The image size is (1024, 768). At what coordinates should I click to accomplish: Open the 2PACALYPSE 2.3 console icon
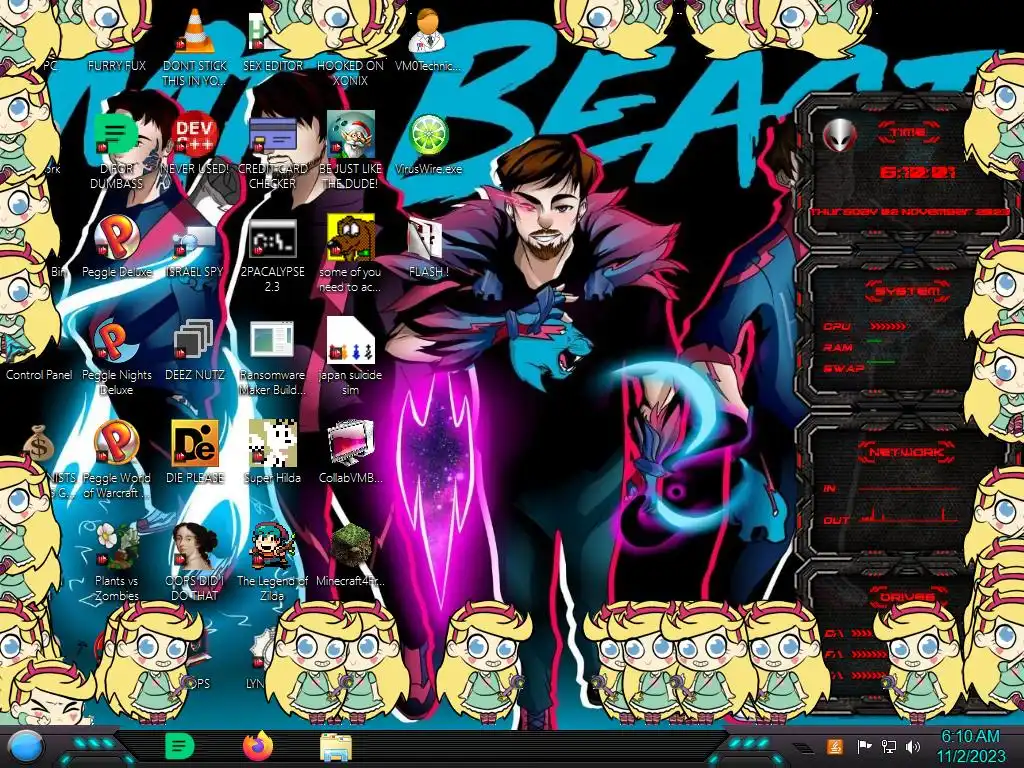coord(272,255)
